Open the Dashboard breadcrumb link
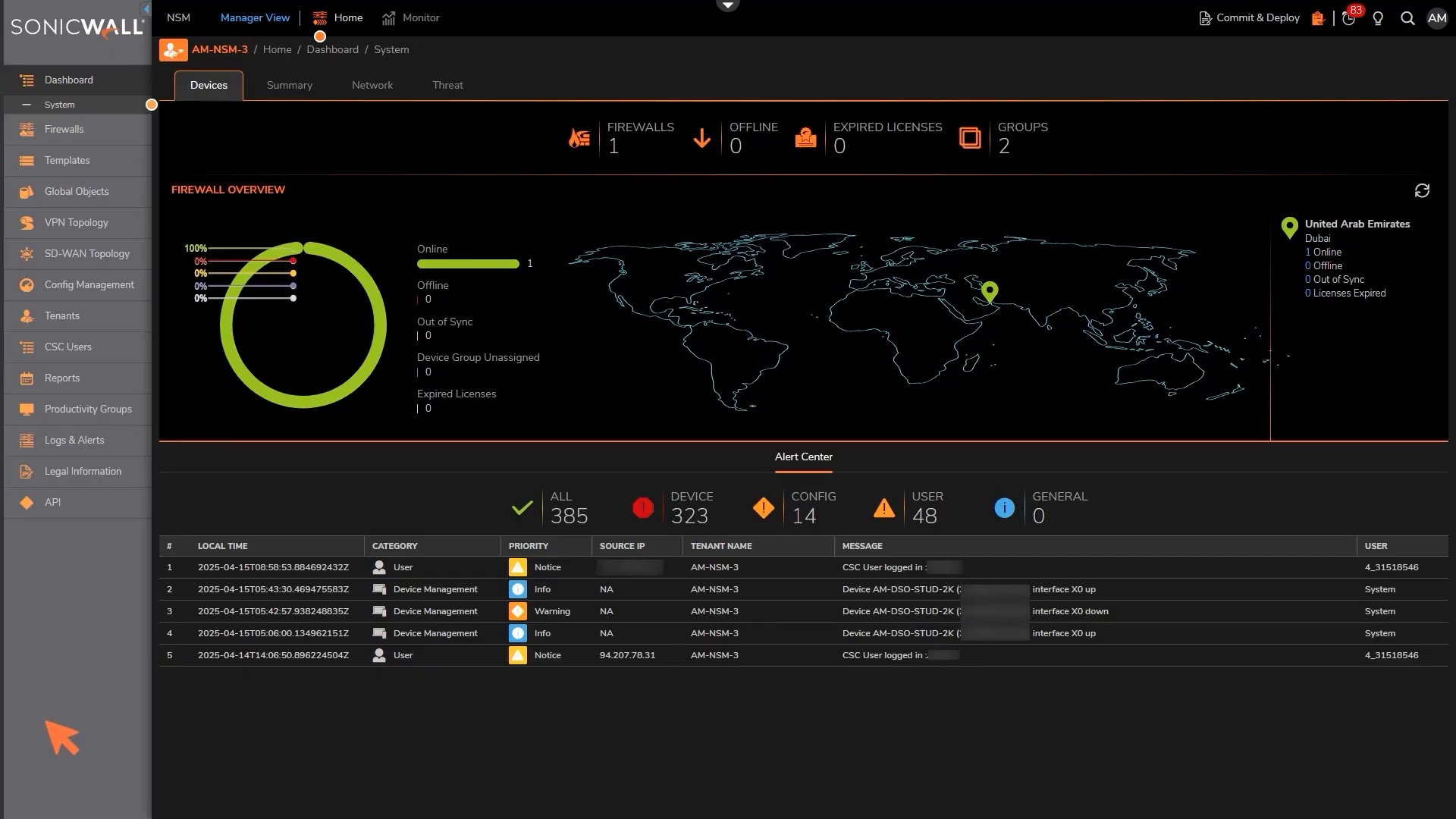1456x819 pixels. [332, 49]
